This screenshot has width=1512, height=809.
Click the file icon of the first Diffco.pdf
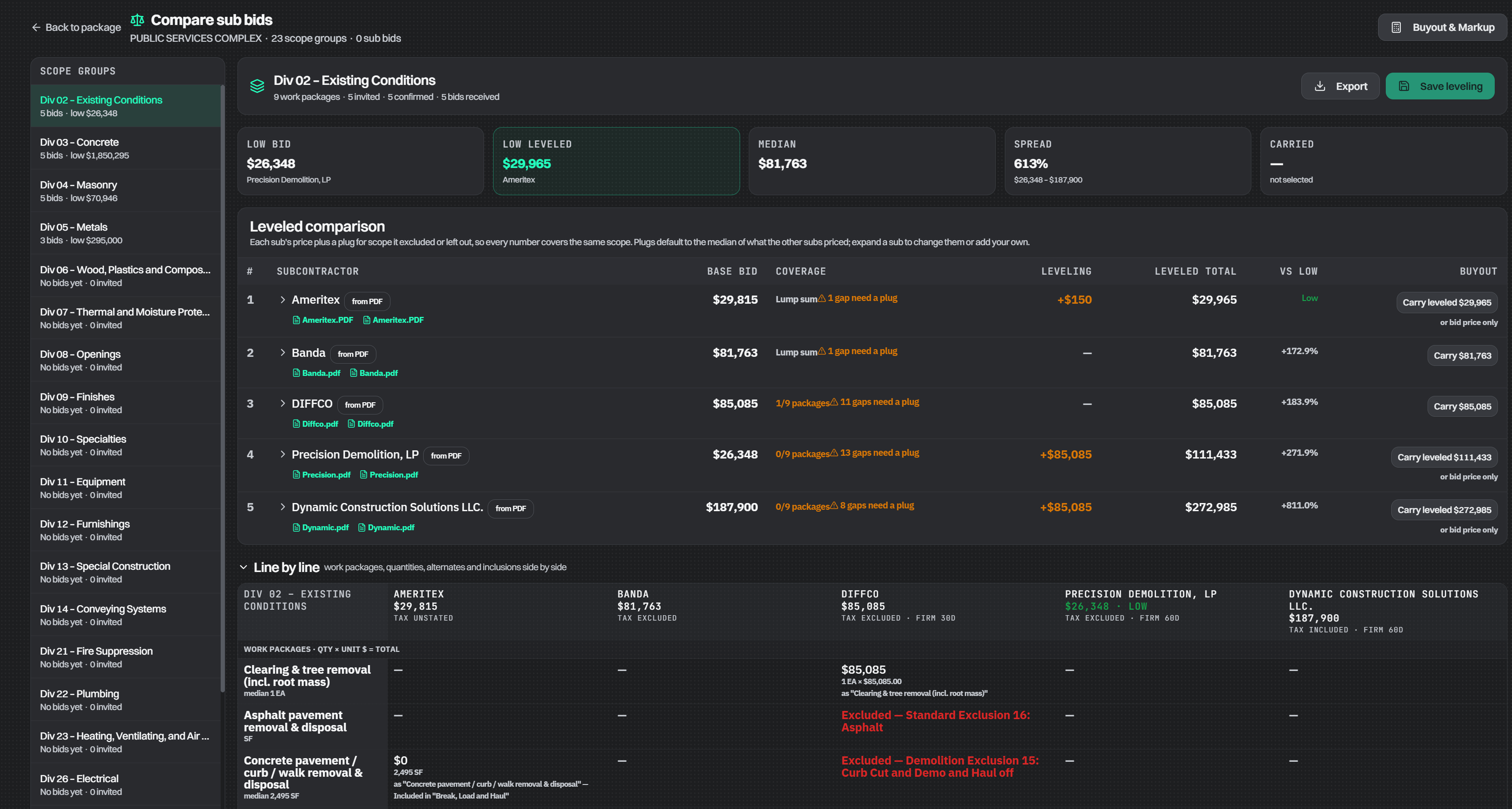296,424
